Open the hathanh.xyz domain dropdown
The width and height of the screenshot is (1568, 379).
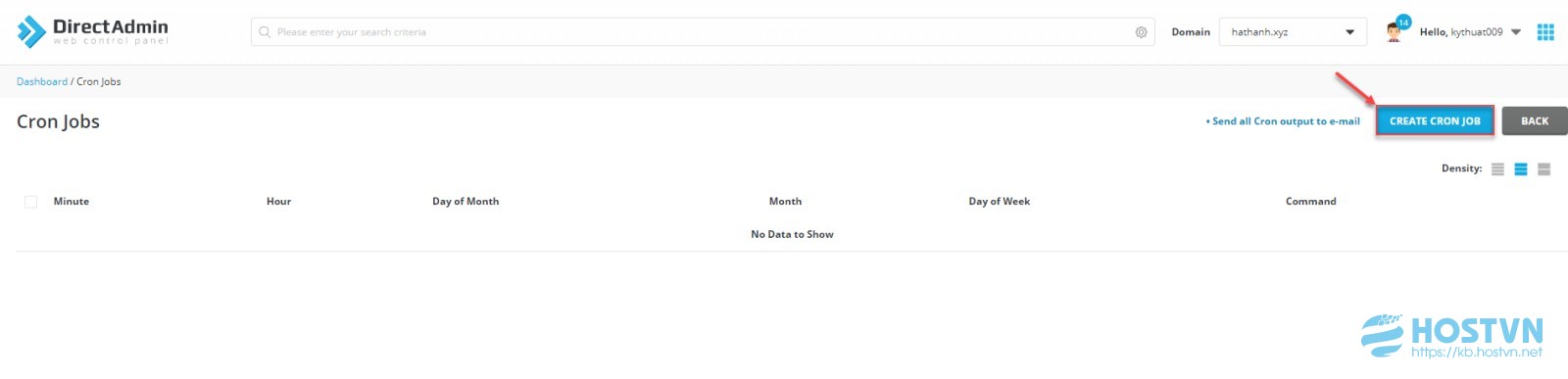[1293, 32]
